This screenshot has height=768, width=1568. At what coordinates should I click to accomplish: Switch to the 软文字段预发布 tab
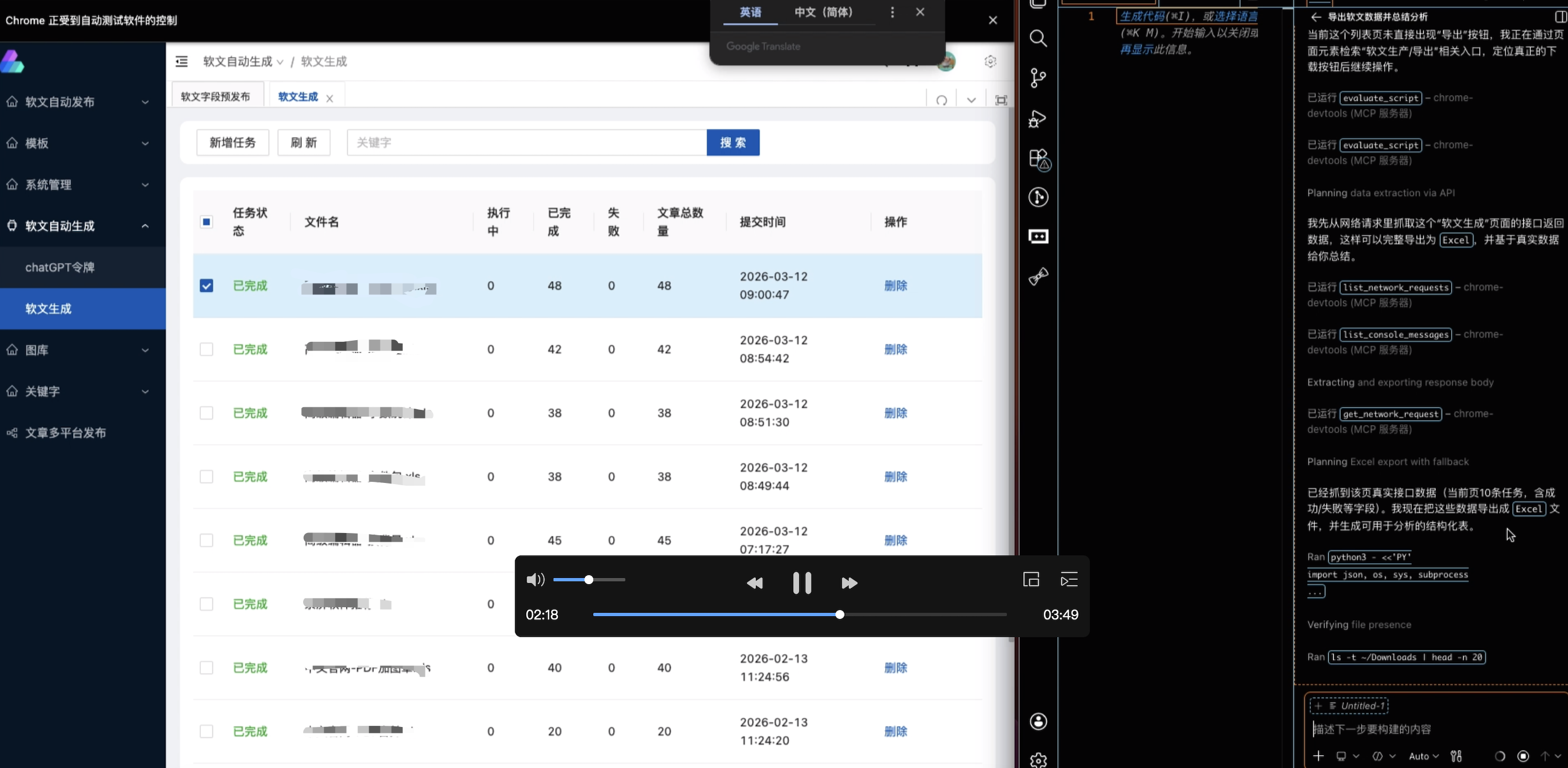coord(215,97)
